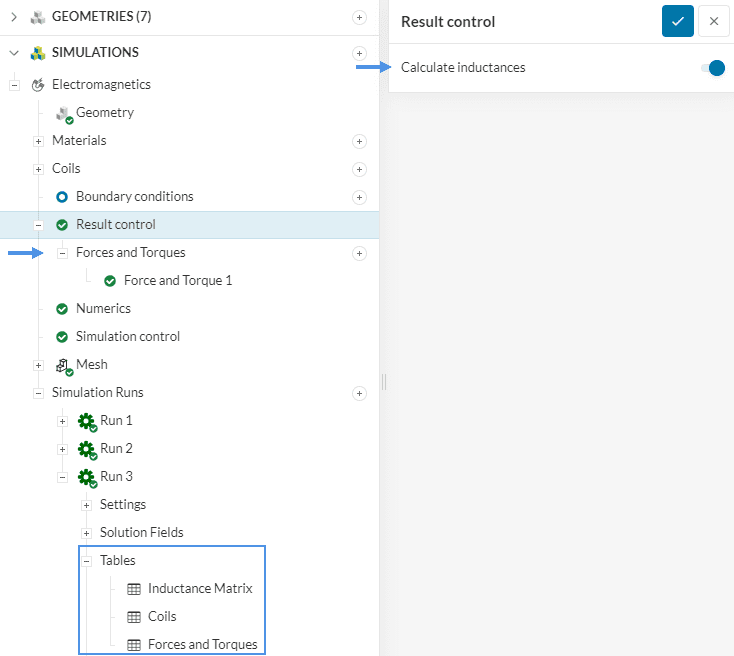Expand the Geometries section chevron
Image resolution: width=734 pixels, height=656 pixels.
pos(14,17)
